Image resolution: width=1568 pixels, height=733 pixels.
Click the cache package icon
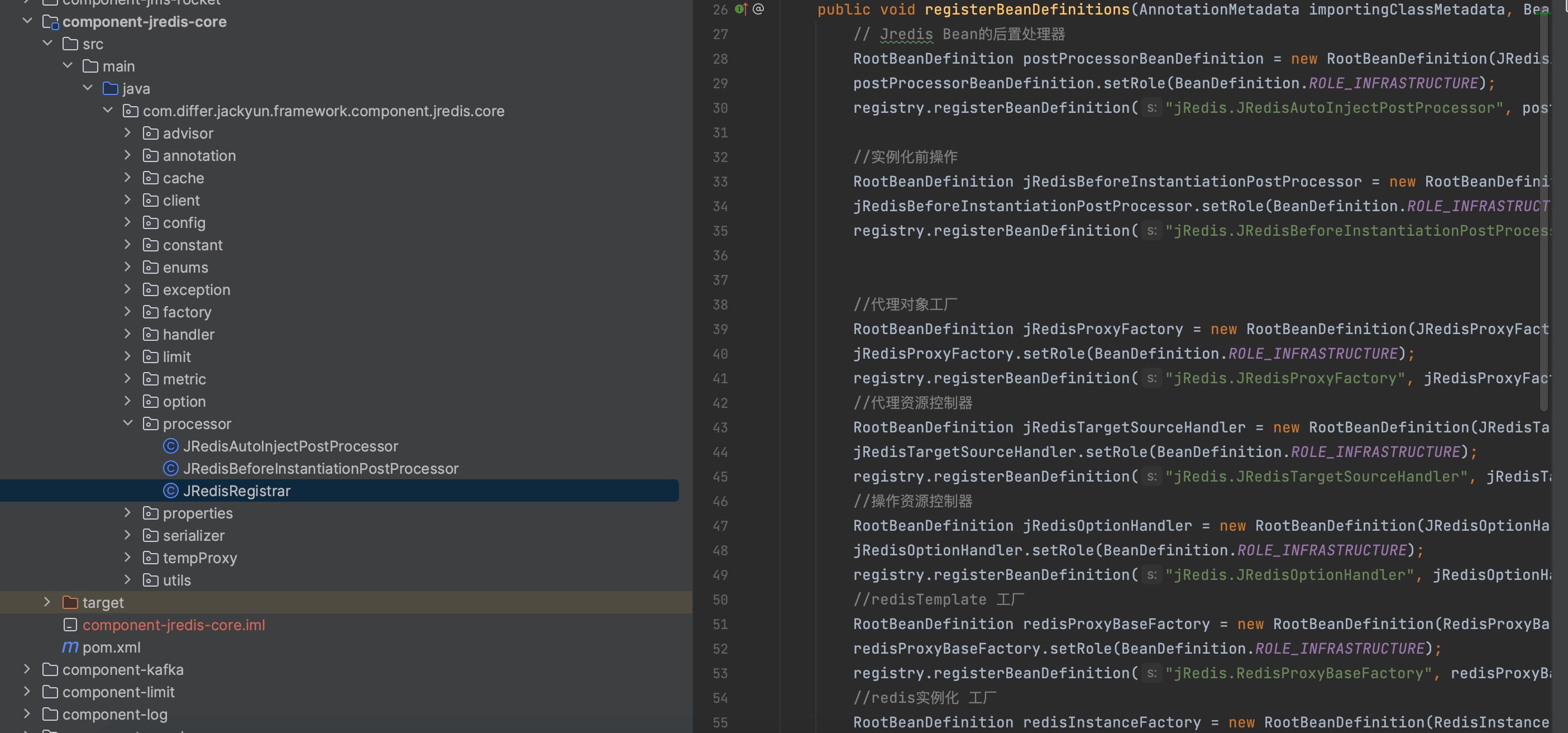click(150, 178)
